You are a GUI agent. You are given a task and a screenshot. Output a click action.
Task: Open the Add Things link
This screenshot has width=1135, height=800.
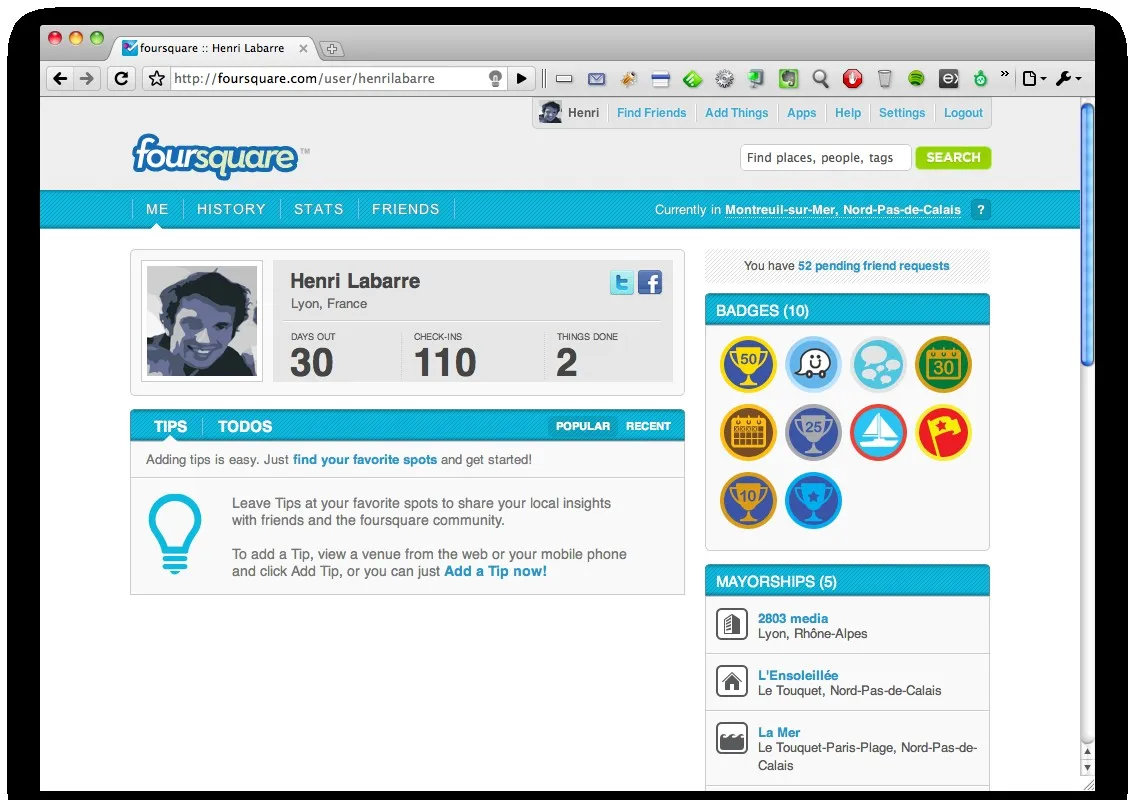736,113
